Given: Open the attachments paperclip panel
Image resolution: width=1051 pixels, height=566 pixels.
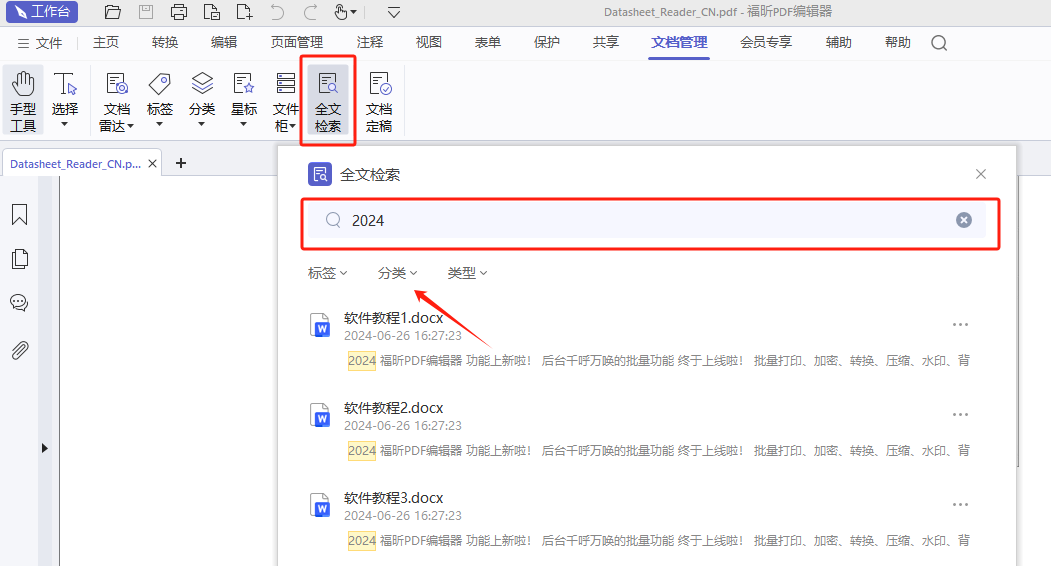Looking at the screenshot, I should (19, 350).
